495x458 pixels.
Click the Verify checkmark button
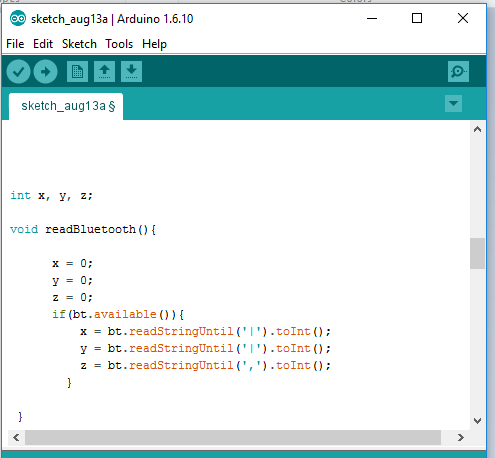pos(18,72)
